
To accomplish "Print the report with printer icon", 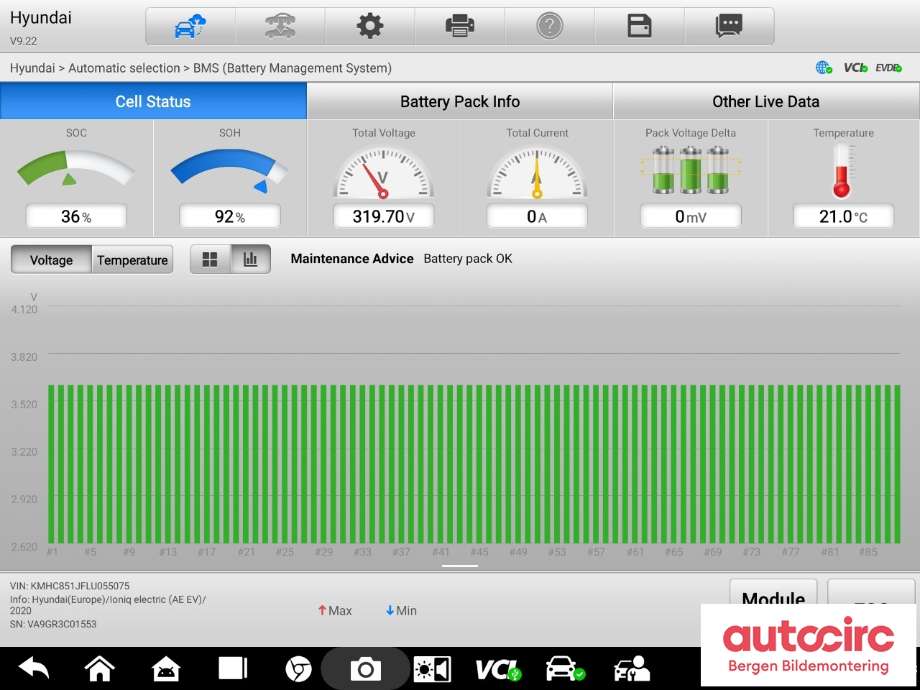I will coord(460,26).
